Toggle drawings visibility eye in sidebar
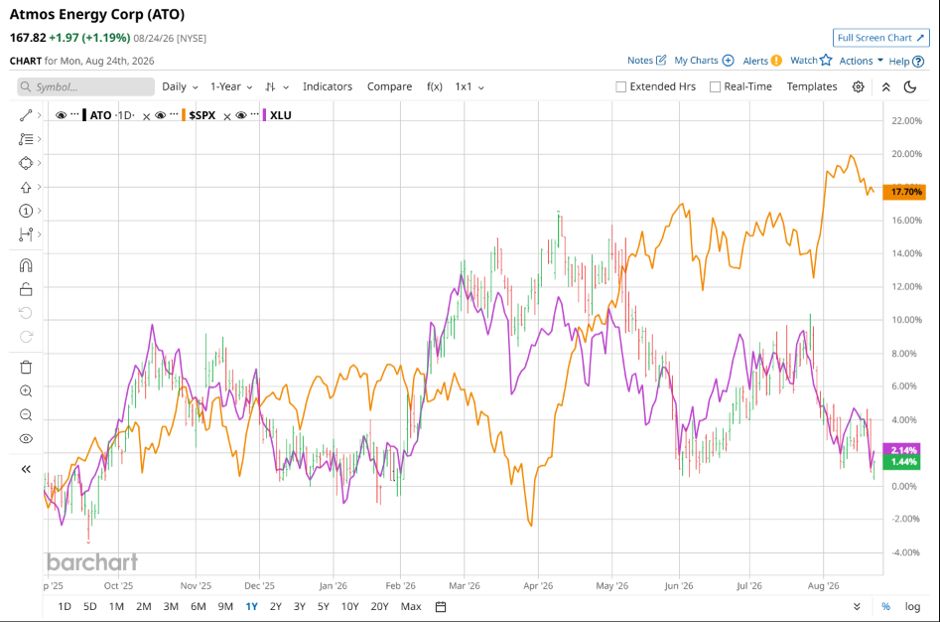Screen dimensions: 940x622 (x=26, y=439)
